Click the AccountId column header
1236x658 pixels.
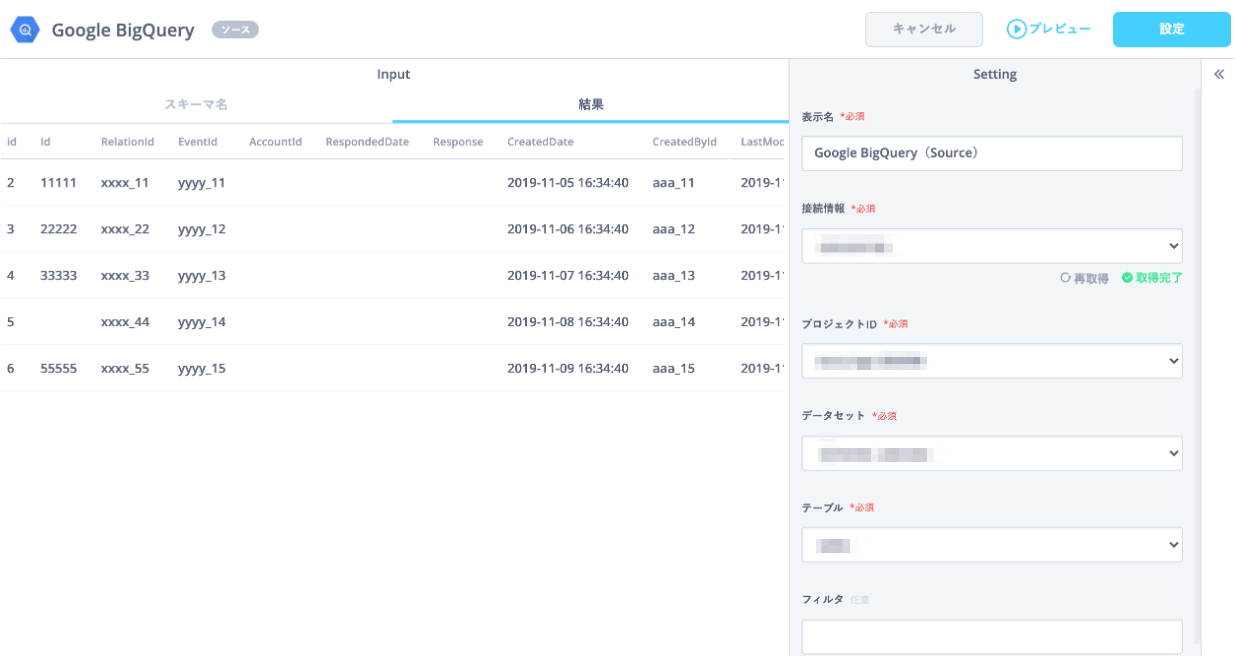pyautogui.click(x=275, y=142)
